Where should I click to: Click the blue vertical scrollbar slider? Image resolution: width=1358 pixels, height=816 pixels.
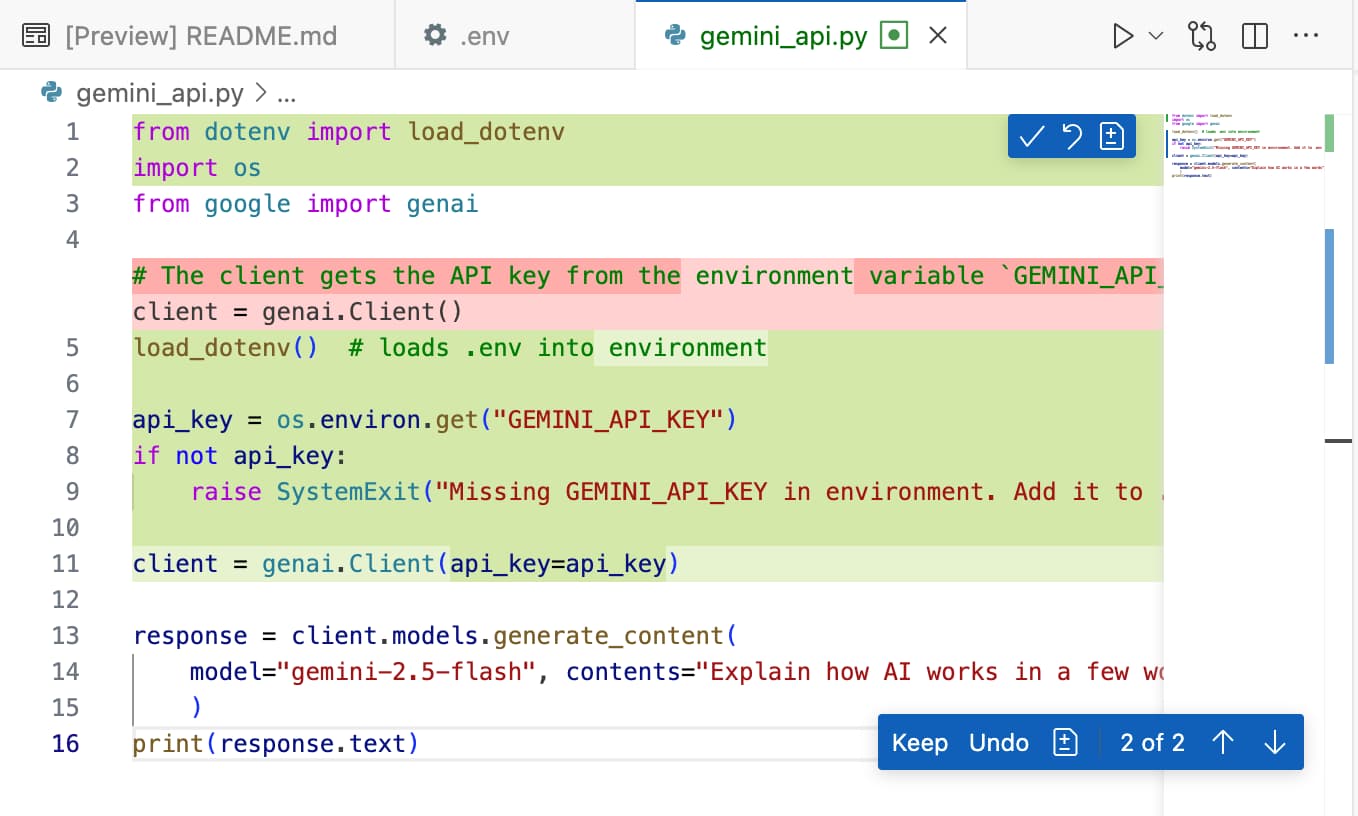tap(1329, 296)
